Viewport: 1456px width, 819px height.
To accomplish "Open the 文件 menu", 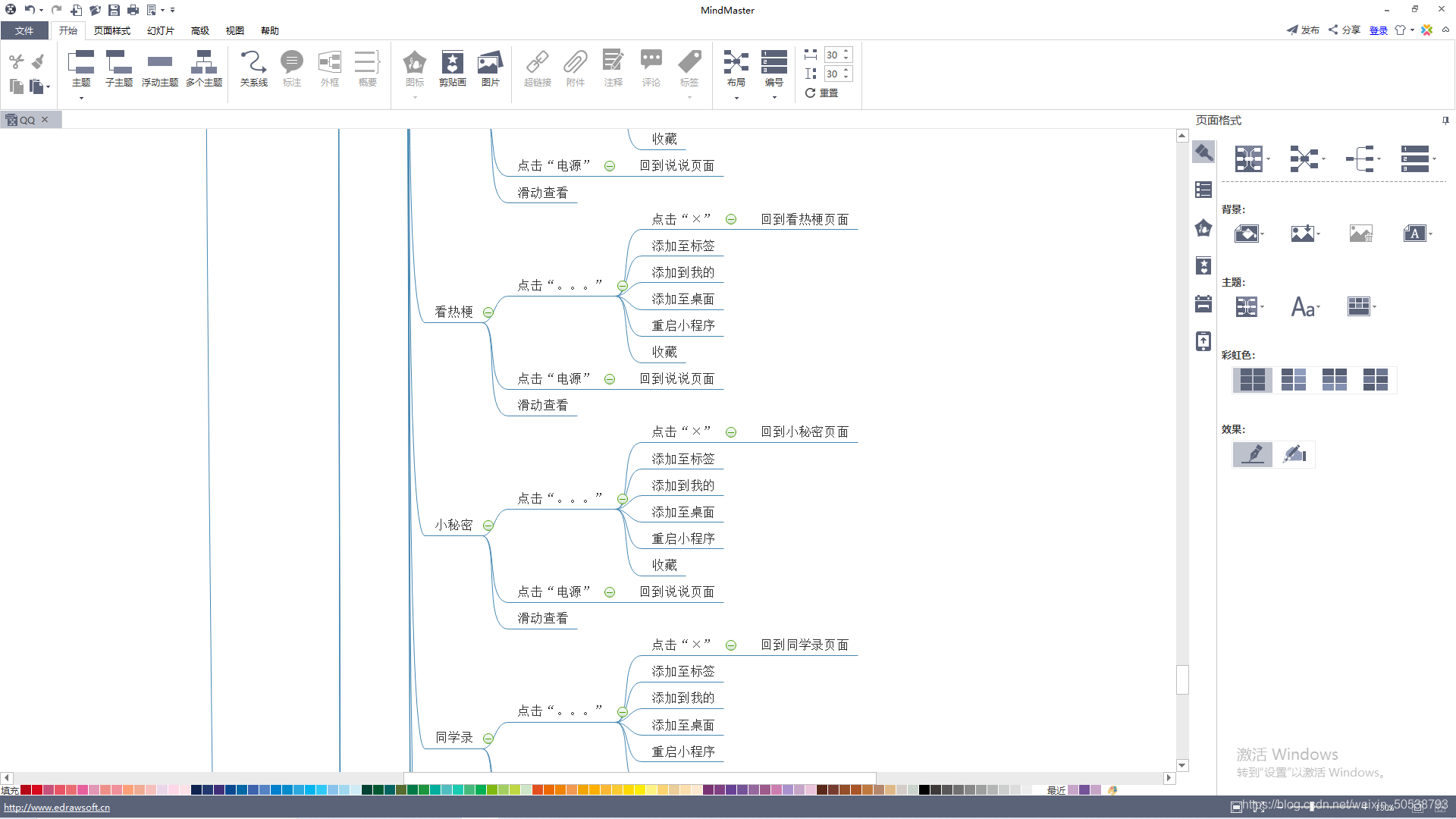I will 24,30.
